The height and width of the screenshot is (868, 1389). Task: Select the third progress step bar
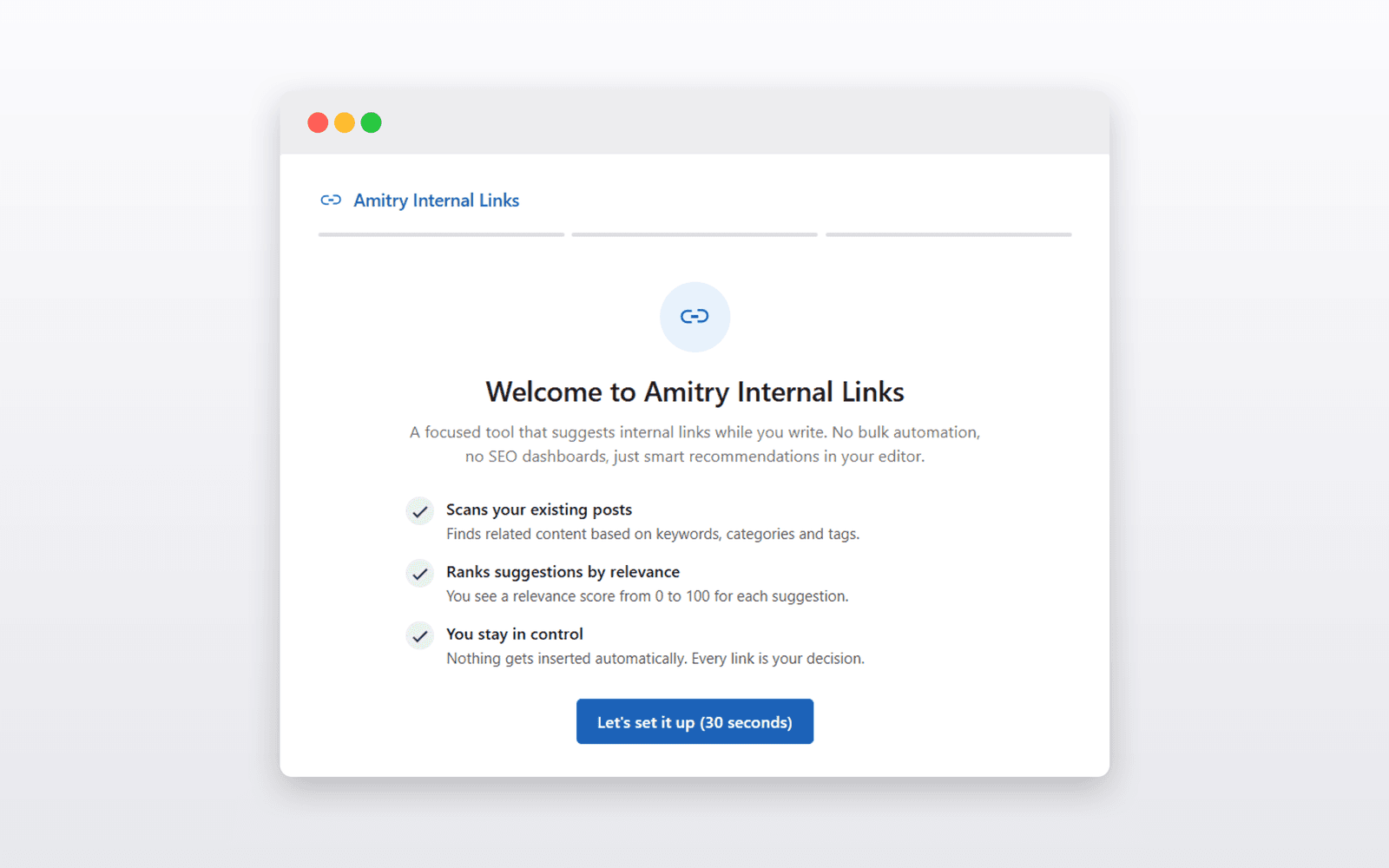(x=949, y=234)
